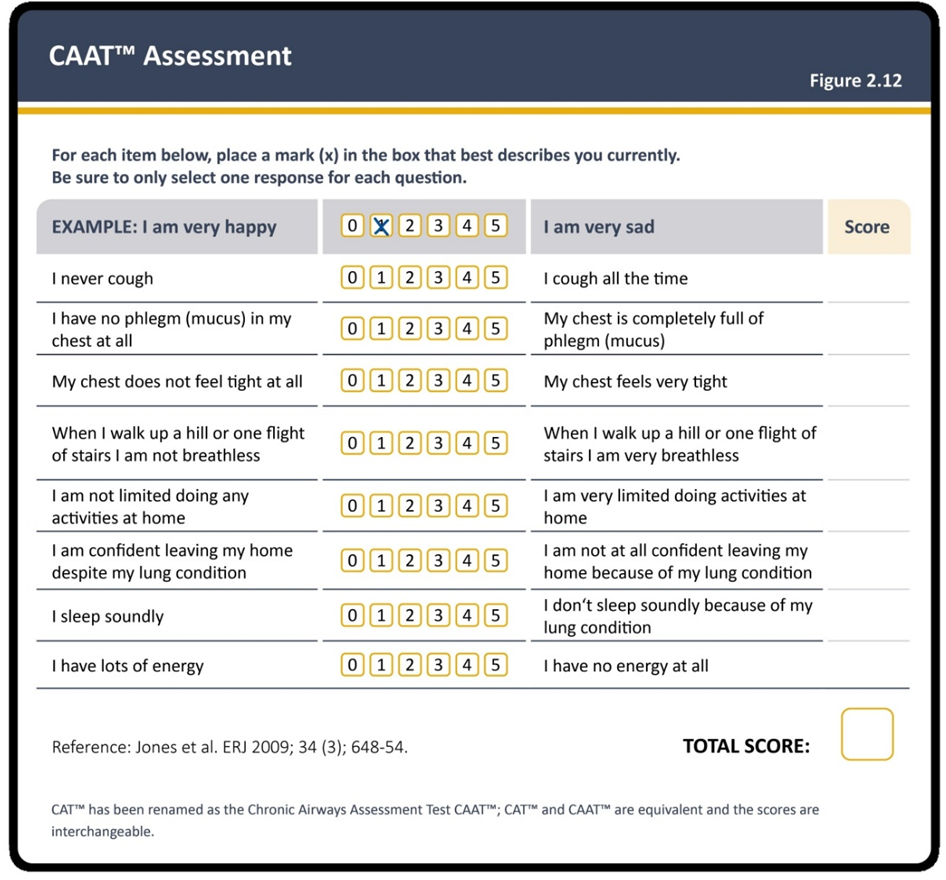Image resolution: width=946 pixels, height=880 pixels.
Task: Select box 5 in the example row
Action: [x=495, y=226]
